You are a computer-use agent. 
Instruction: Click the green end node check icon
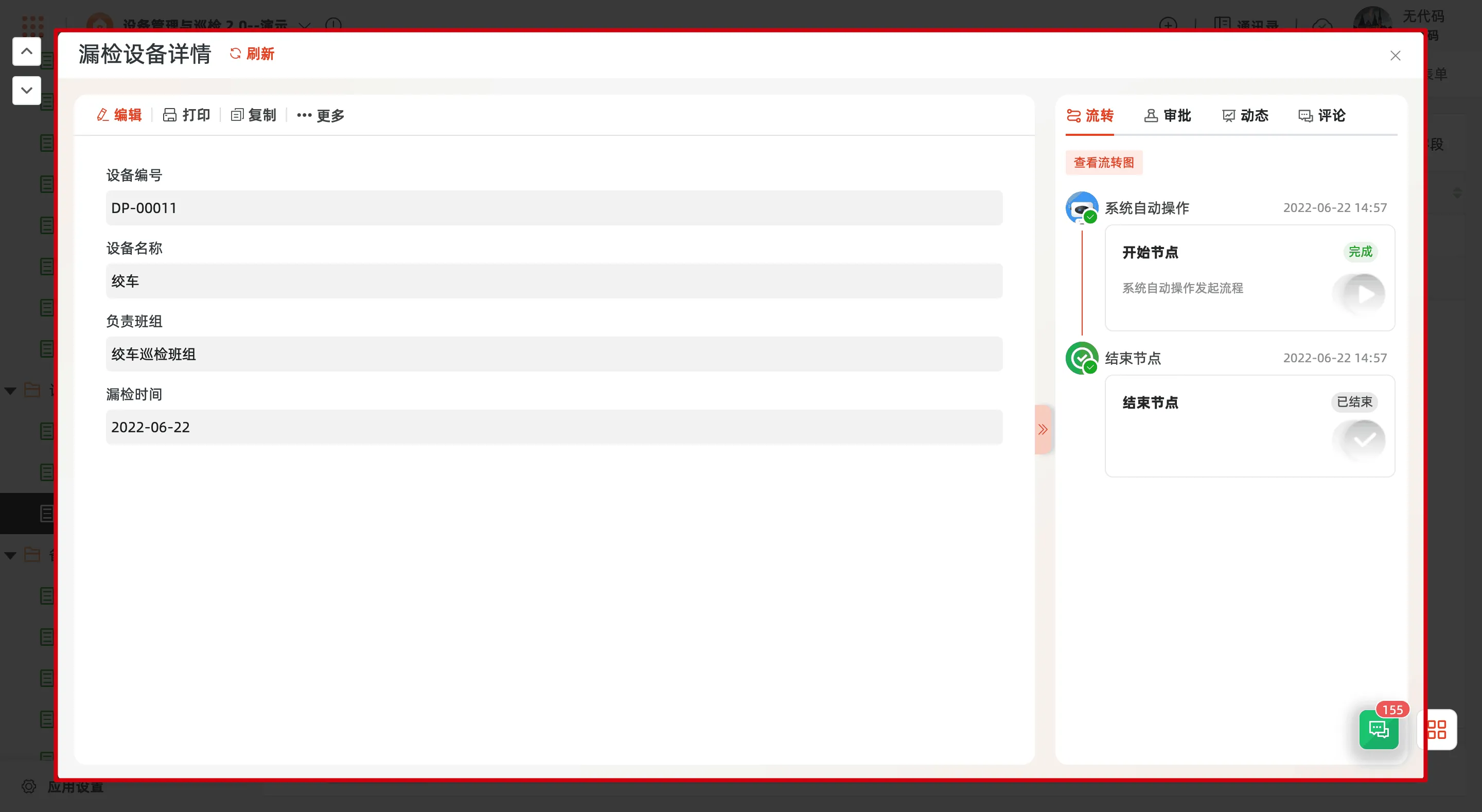click(x=1082, y=358)
